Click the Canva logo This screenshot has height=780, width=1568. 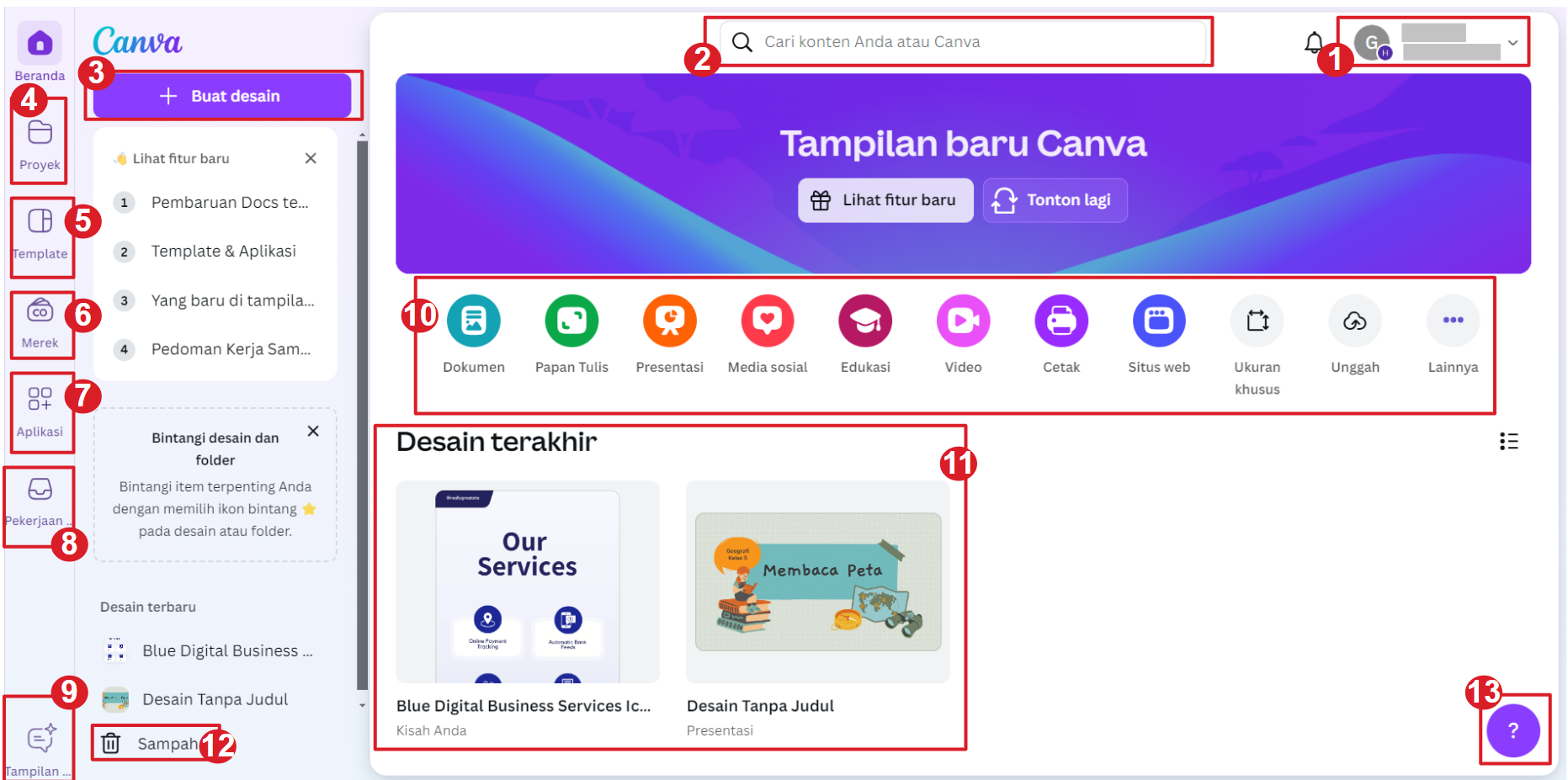pos(137,41)
